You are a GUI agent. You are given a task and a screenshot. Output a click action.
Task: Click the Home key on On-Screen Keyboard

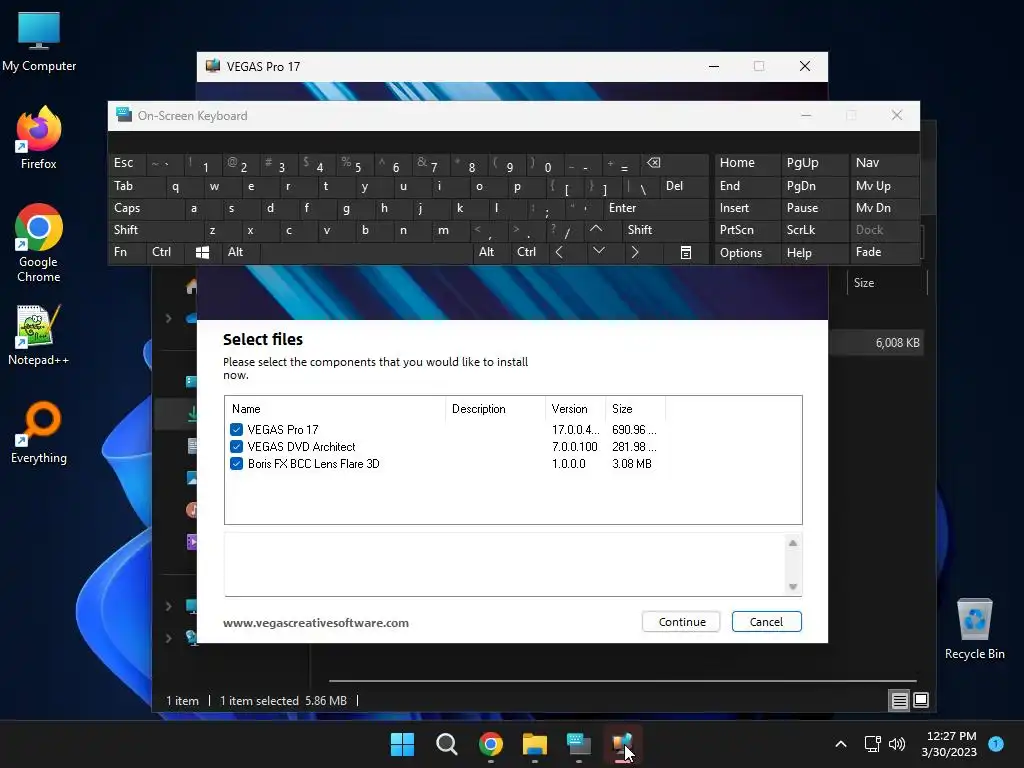pos(746,163)
